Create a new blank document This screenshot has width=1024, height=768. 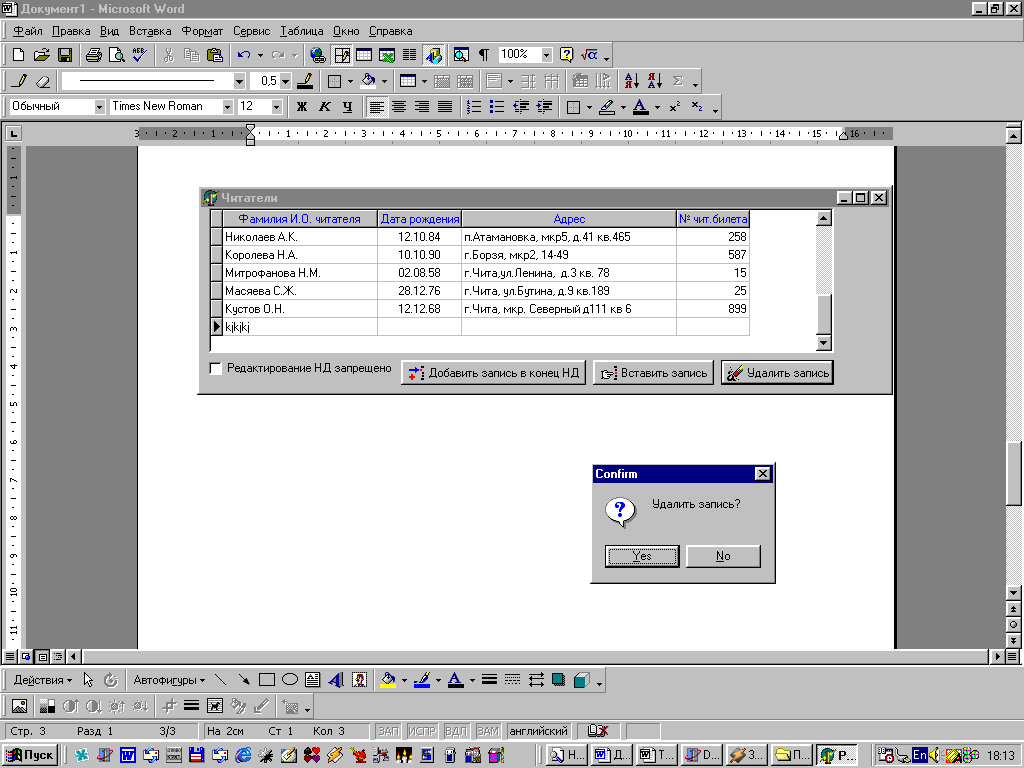pyautogui.click(x=18, y=55)
